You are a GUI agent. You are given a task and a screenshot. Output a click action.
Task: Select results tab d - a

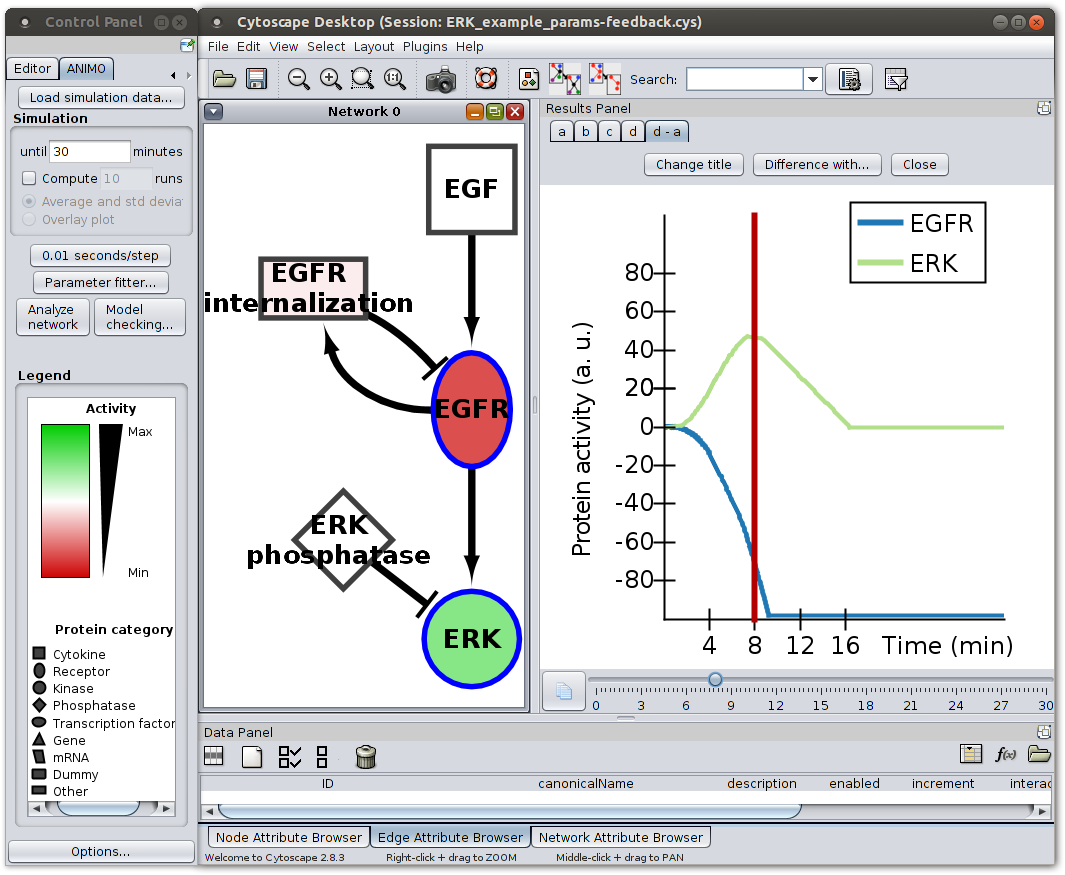[666, 131]
